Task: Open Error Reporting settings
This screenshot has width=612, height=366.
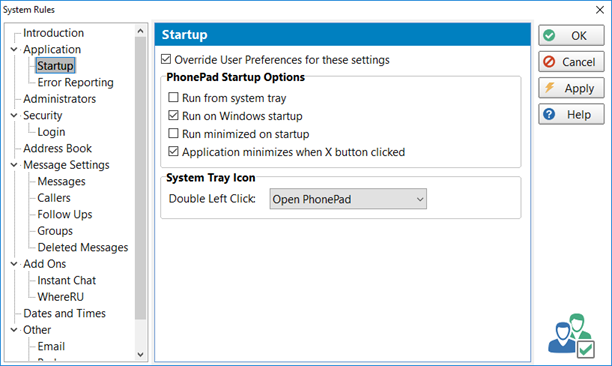Action: [x=75, y=82]
